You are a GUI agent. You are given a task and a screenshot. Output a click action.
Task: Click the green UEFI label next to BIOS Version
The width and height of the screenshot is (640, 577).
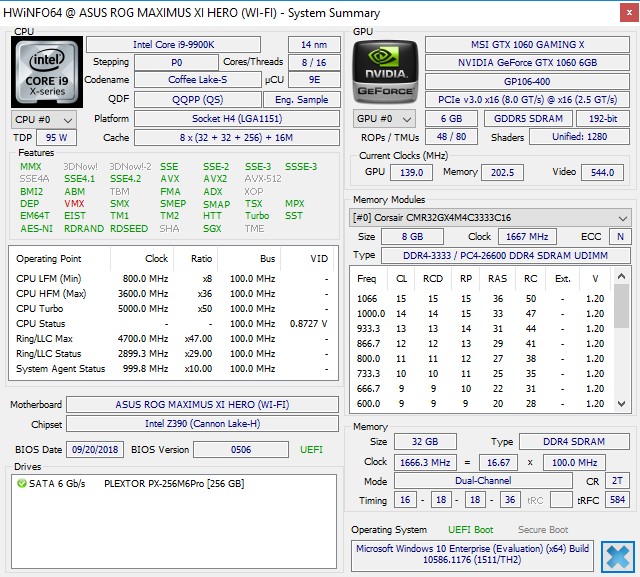(311, 450)
